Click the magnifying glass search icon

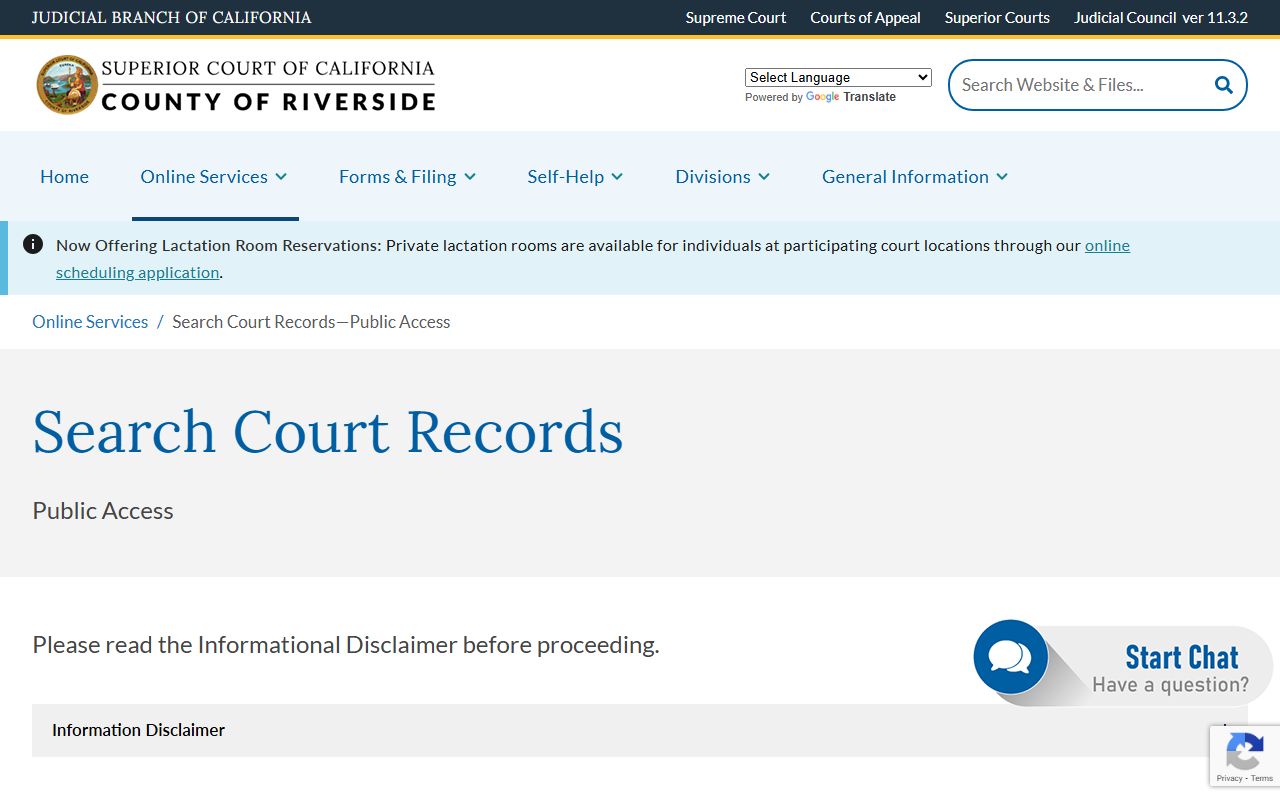point(1223,85)
